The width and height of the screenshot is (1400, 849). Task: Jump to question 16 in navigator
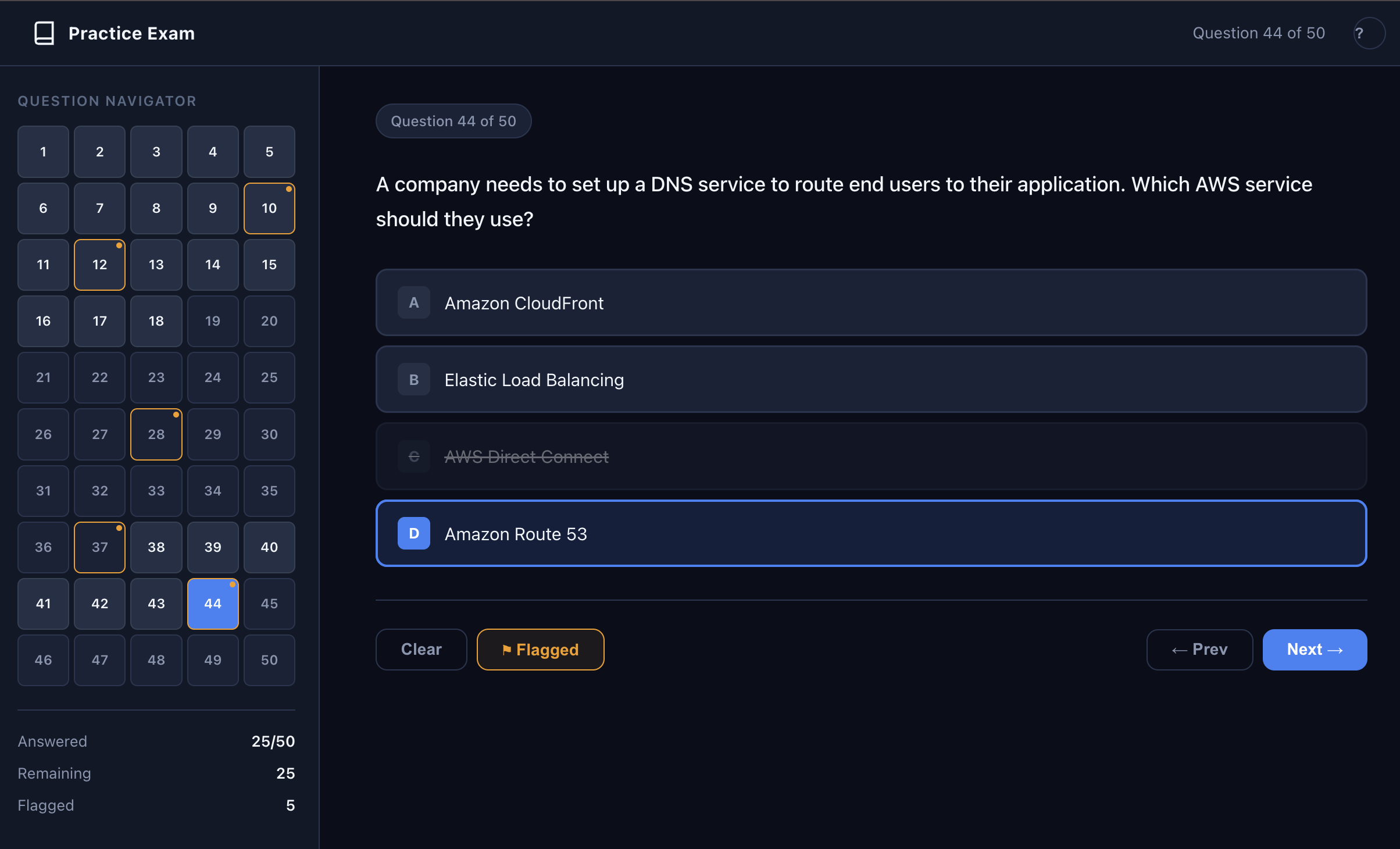click(x=43, y=321)
